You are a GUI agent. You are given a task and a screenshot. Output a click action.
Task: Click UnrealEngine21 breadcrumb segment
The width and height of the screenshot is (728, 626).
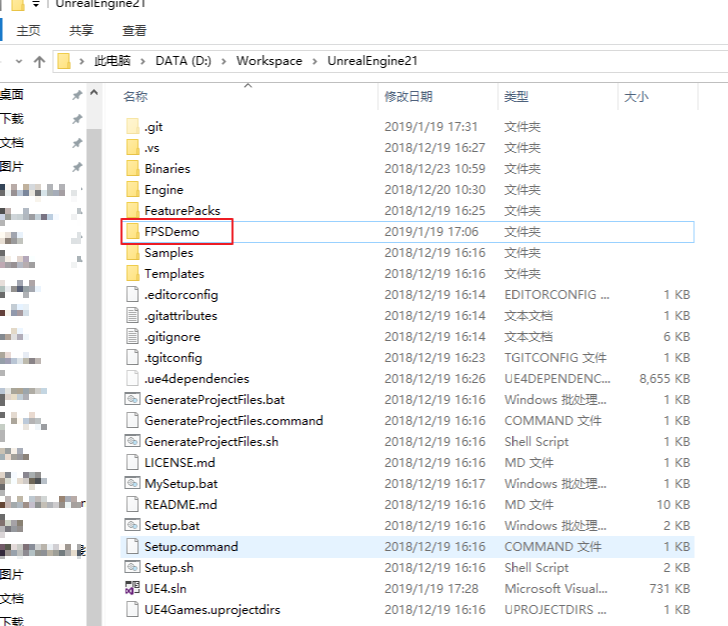[372, 61]
